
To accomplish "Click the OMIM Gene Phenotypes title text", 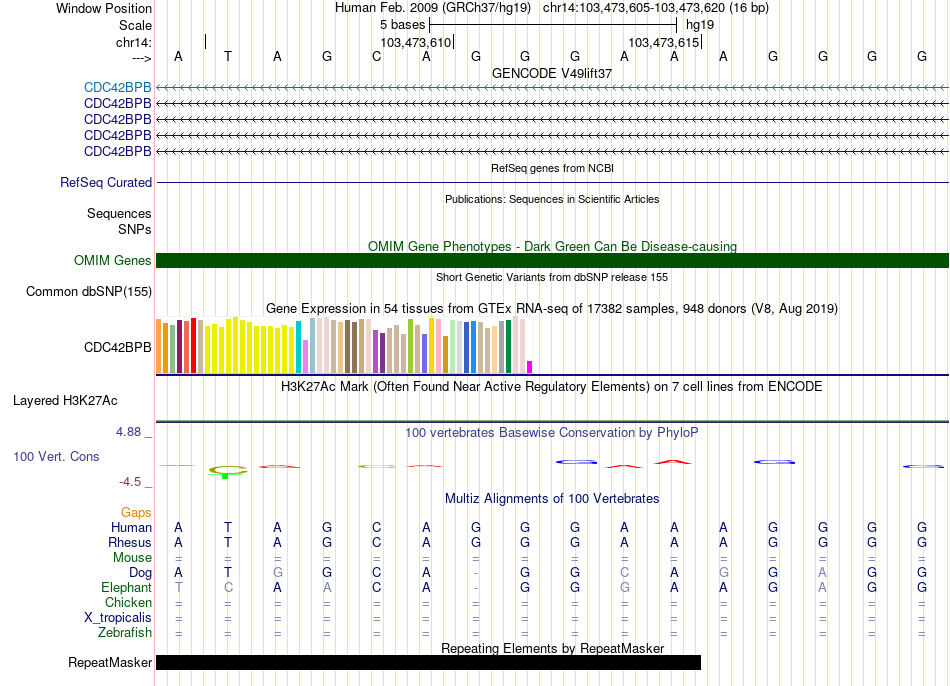I will coord(552,246).
